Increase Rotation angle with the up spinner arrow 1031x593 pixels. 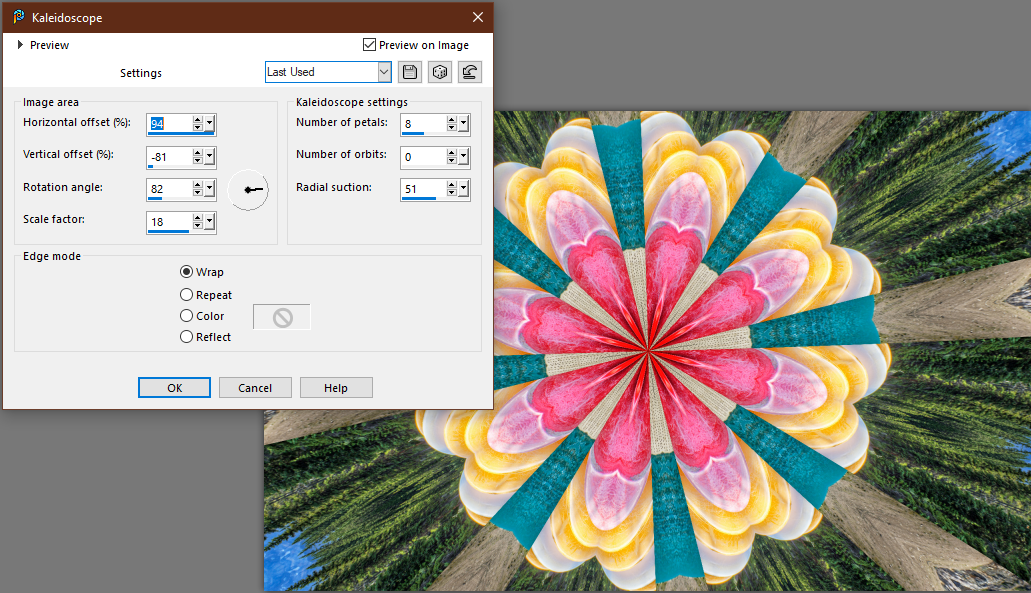pos(198,185)
